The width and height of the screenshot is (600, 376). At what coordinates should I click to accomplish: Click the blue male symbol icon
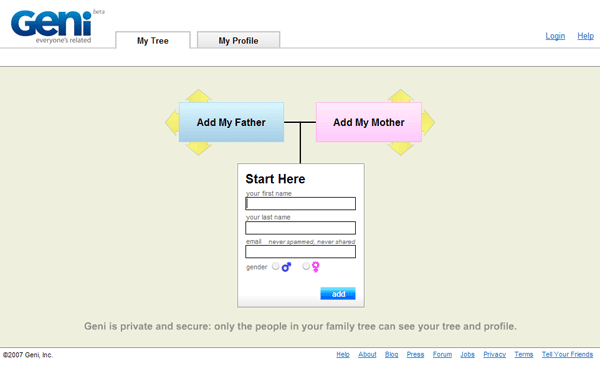[286, 267]
